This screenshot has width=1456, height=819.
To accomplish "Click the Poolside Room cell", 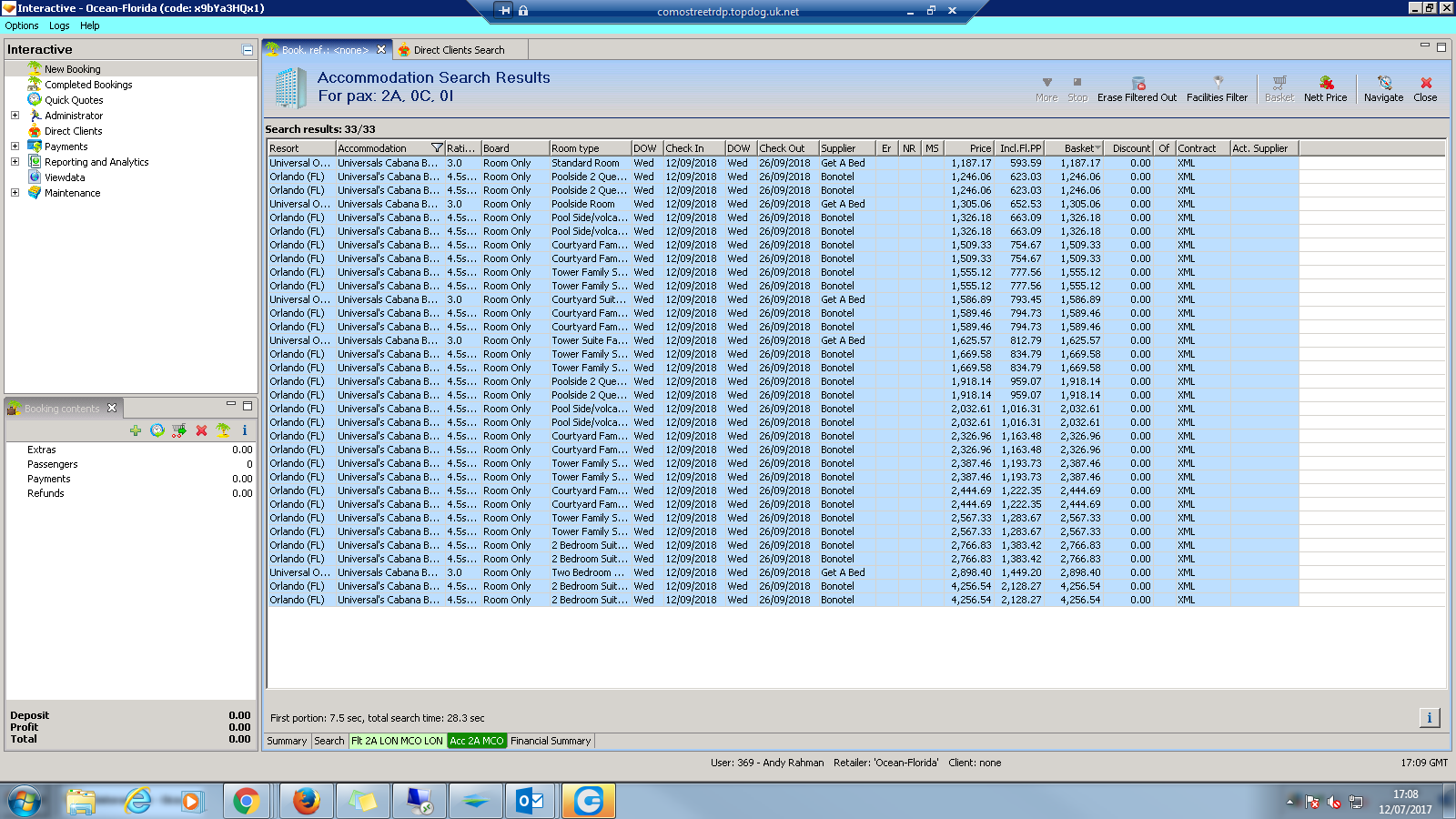I will coord(590,204).
